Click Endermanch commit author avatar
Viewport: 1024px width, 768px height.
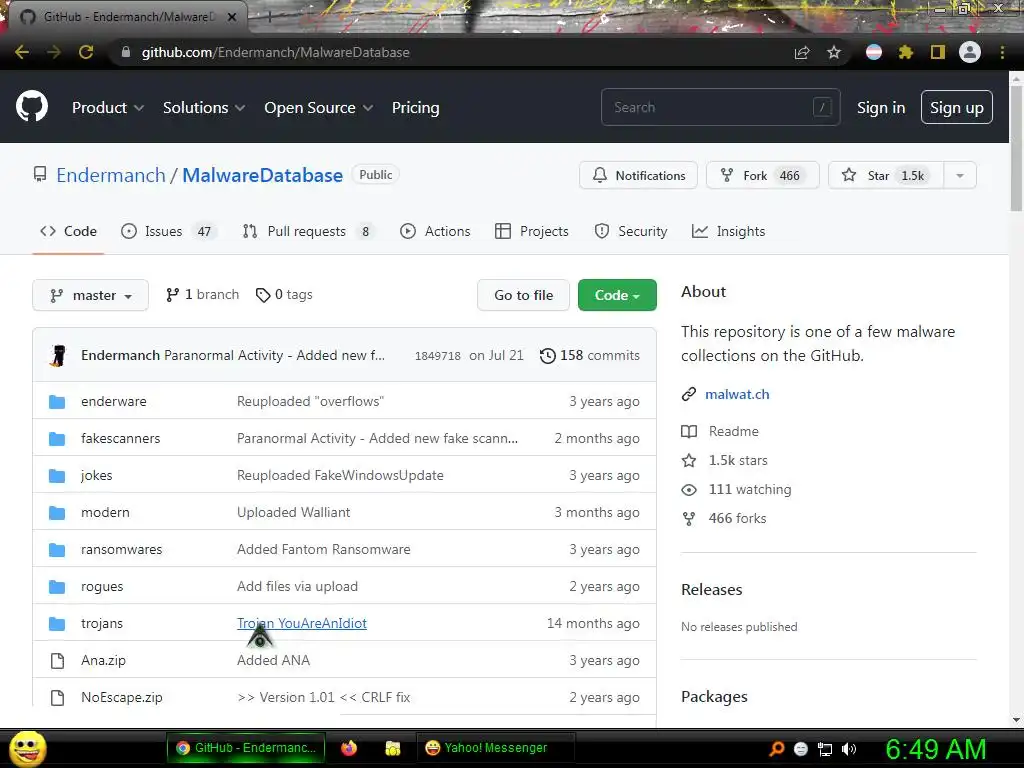pyautogui.click(x=58, y=355)
